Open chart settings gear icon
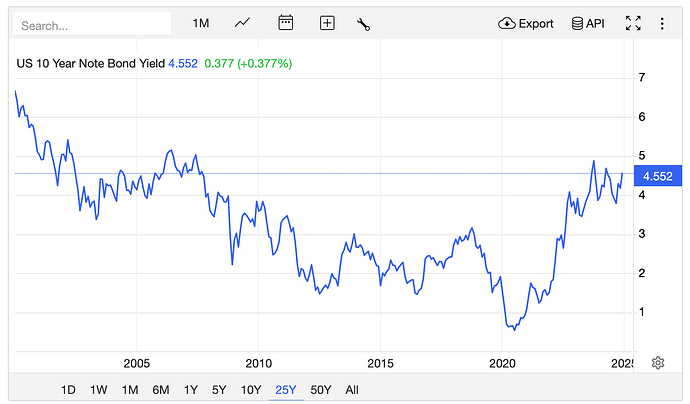 tap(658, 362)
